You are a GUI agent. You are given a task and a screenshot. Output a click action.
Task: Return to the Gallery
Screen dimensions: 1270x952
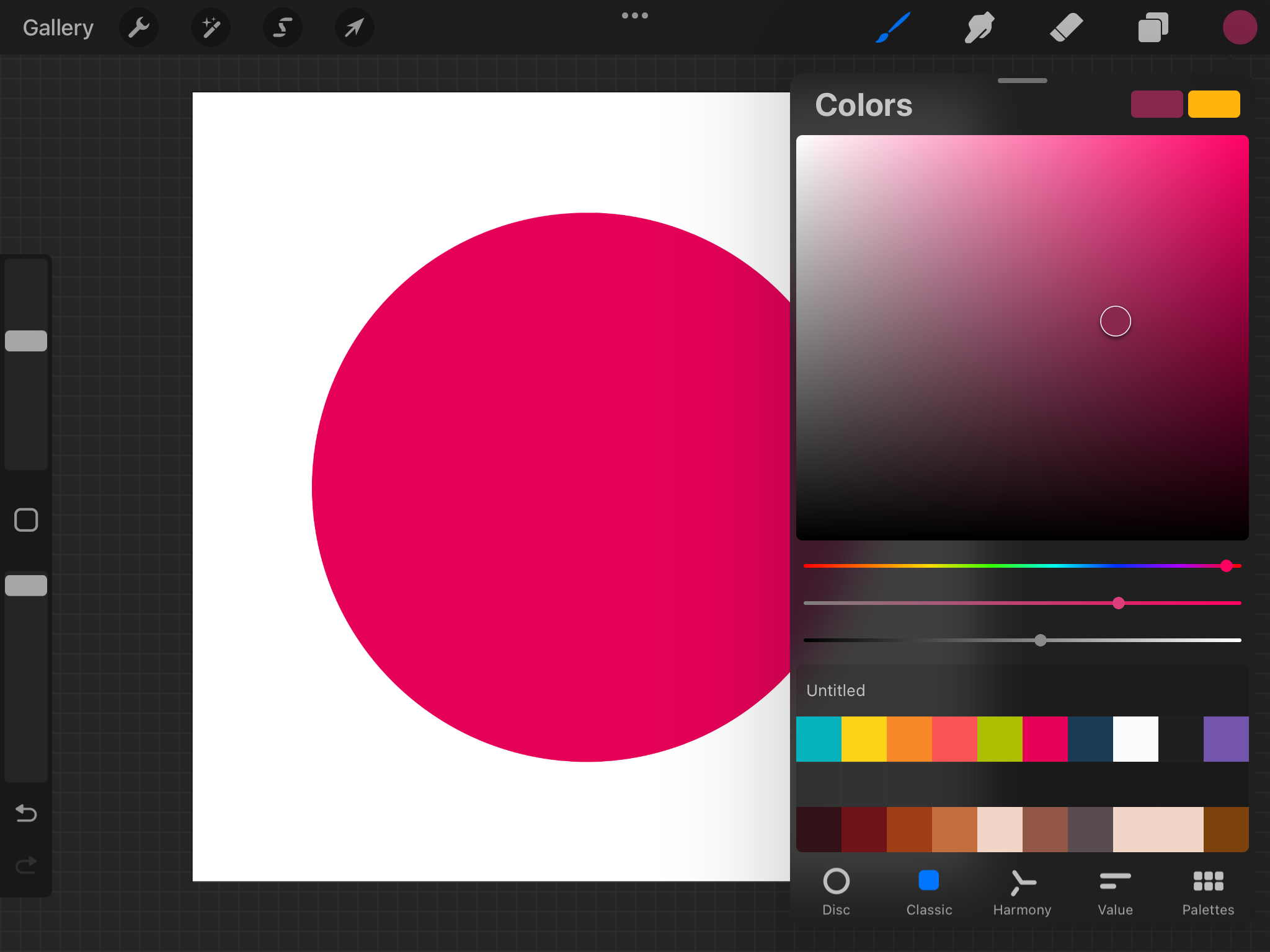point(58,27)
